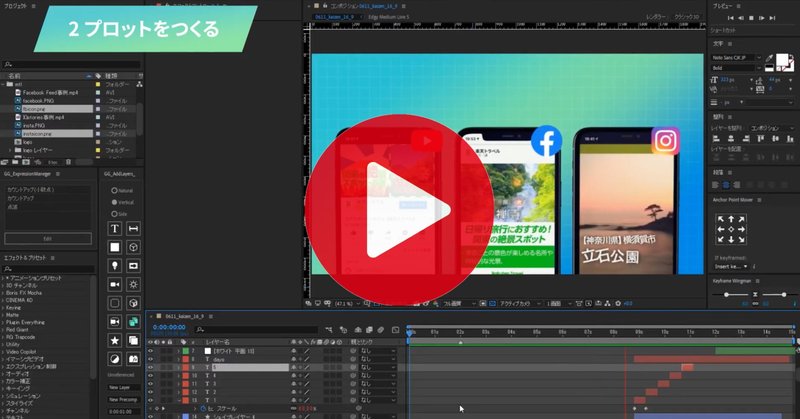Select the eyedropper in the Character panel

769,58
